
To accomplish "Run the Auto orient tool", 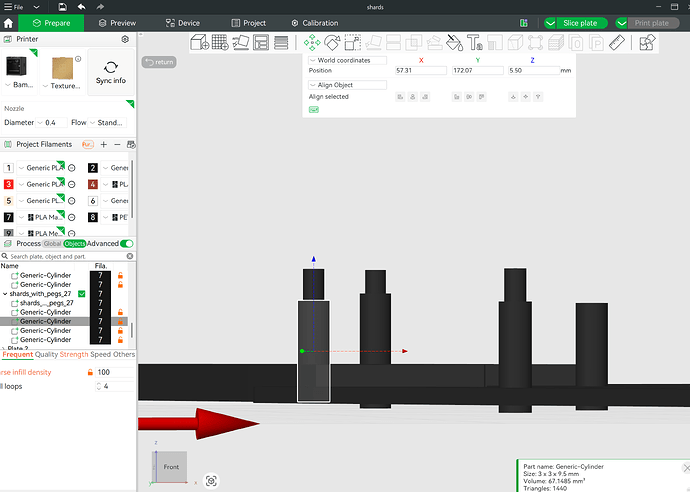I will pyautogui.click(x=241, y=43).
